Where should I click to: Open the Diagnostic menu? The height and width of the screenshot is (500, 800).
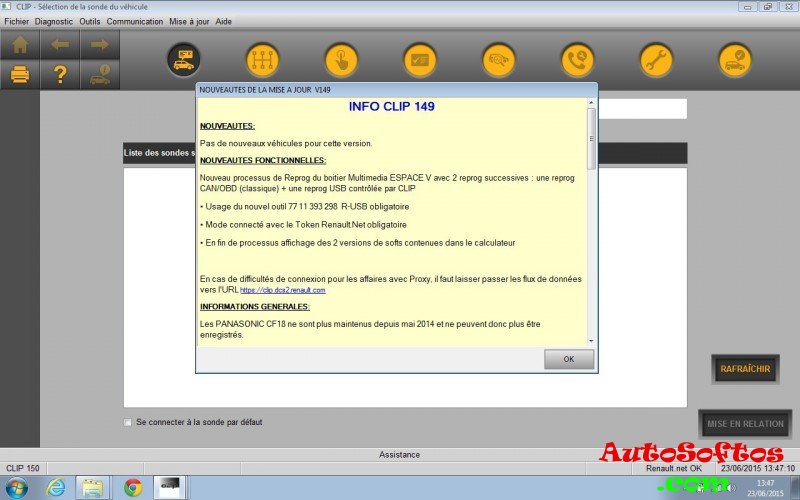[54, 21]
